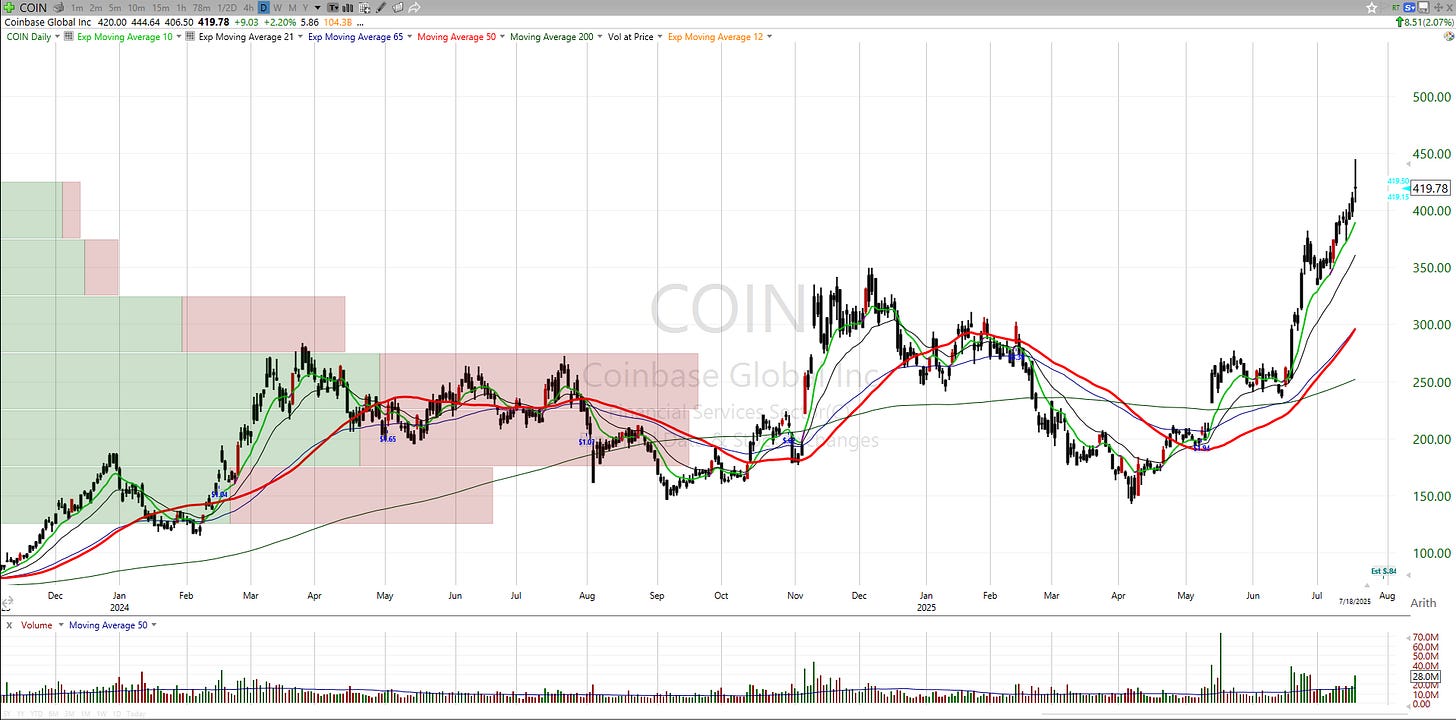Viewport: 1456px width, 720px height.
Task: Select the Y yearly timeframe
Action: (305, 7)
